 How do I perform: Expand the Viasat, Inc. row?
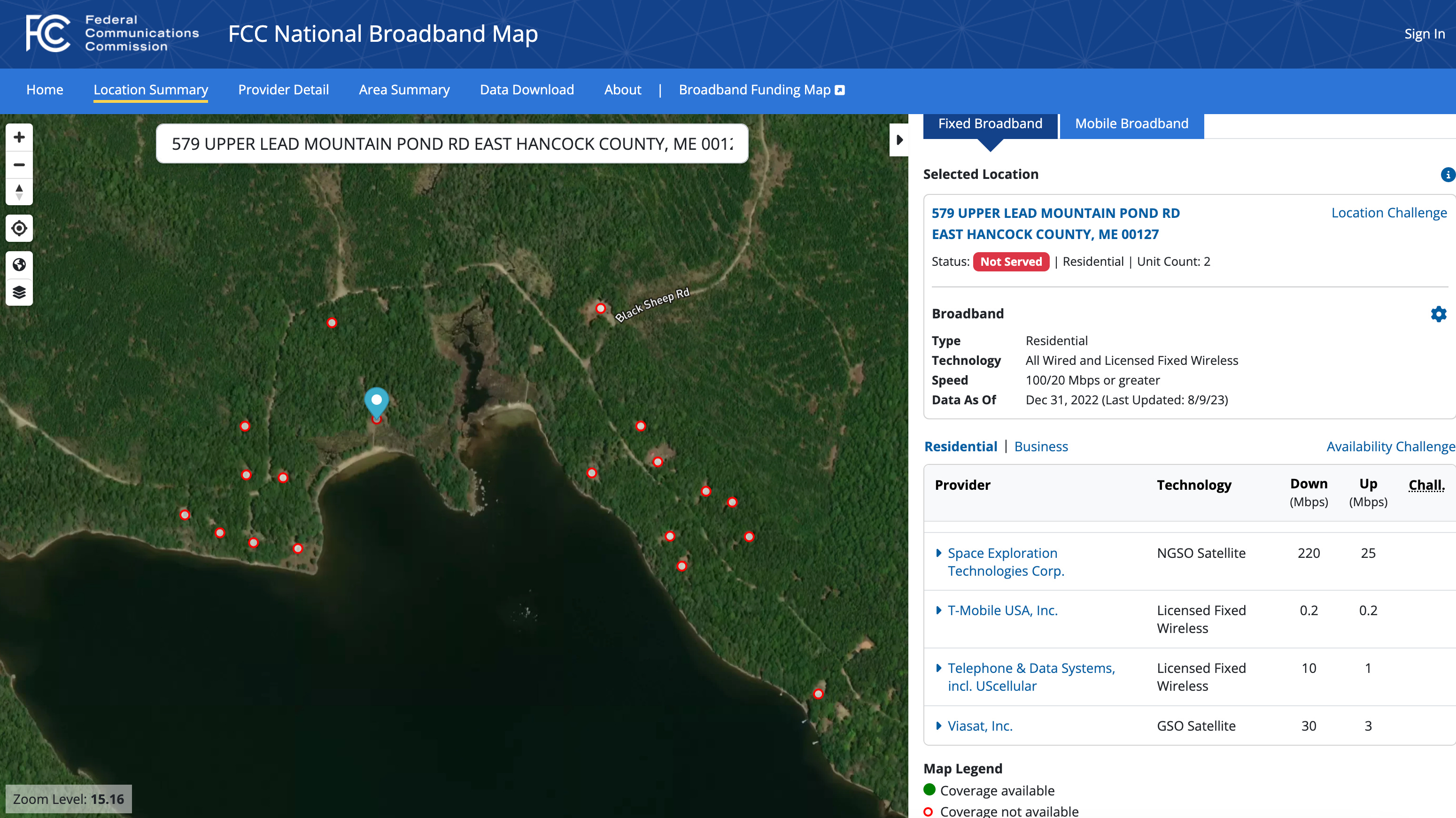pos(938,725)
